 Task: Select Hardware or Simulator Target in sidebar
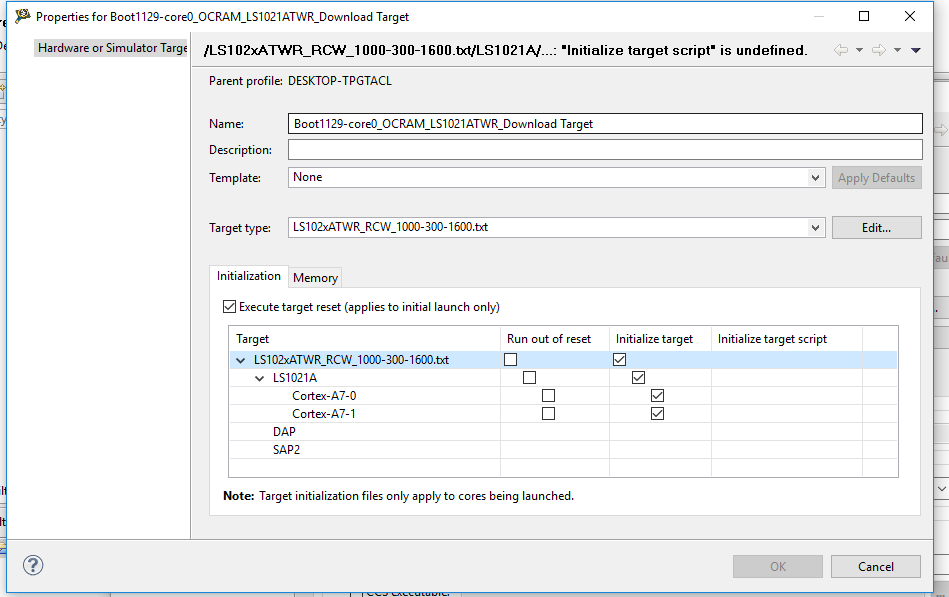tap(113, 48)
